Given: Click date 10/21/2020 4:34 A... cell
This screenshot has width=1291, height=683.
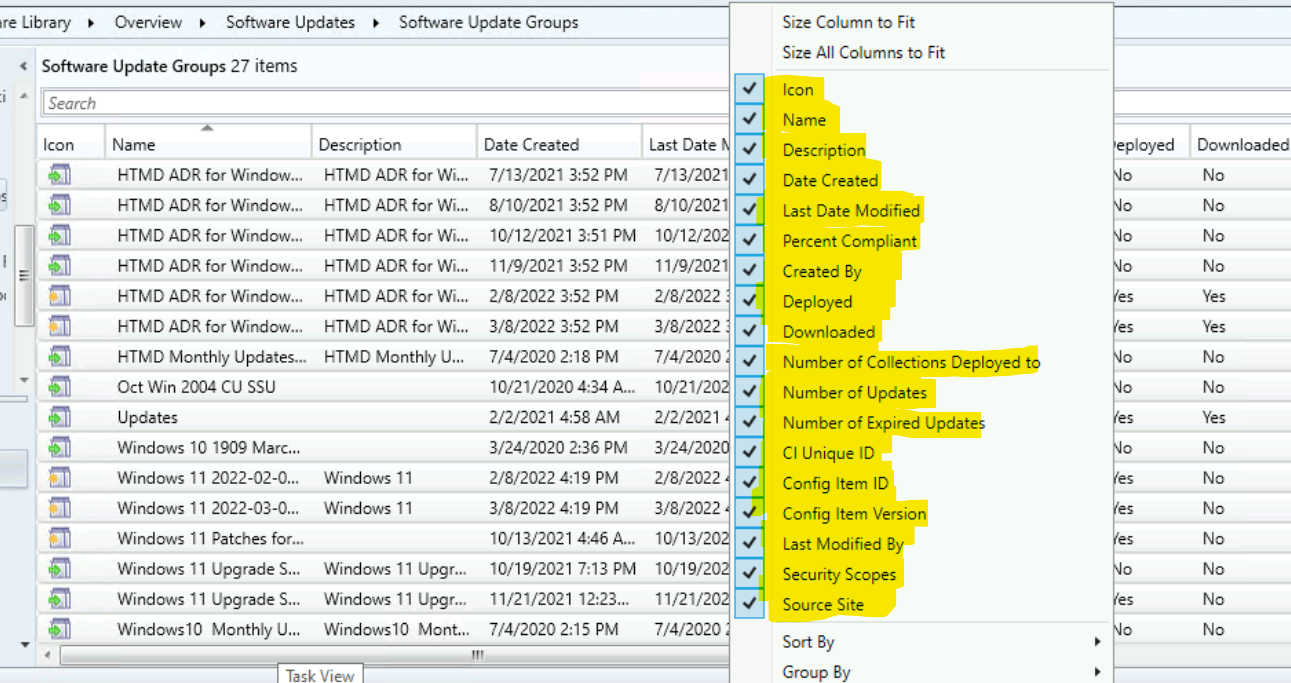Looking at the screenshot, I should (562, 387).
